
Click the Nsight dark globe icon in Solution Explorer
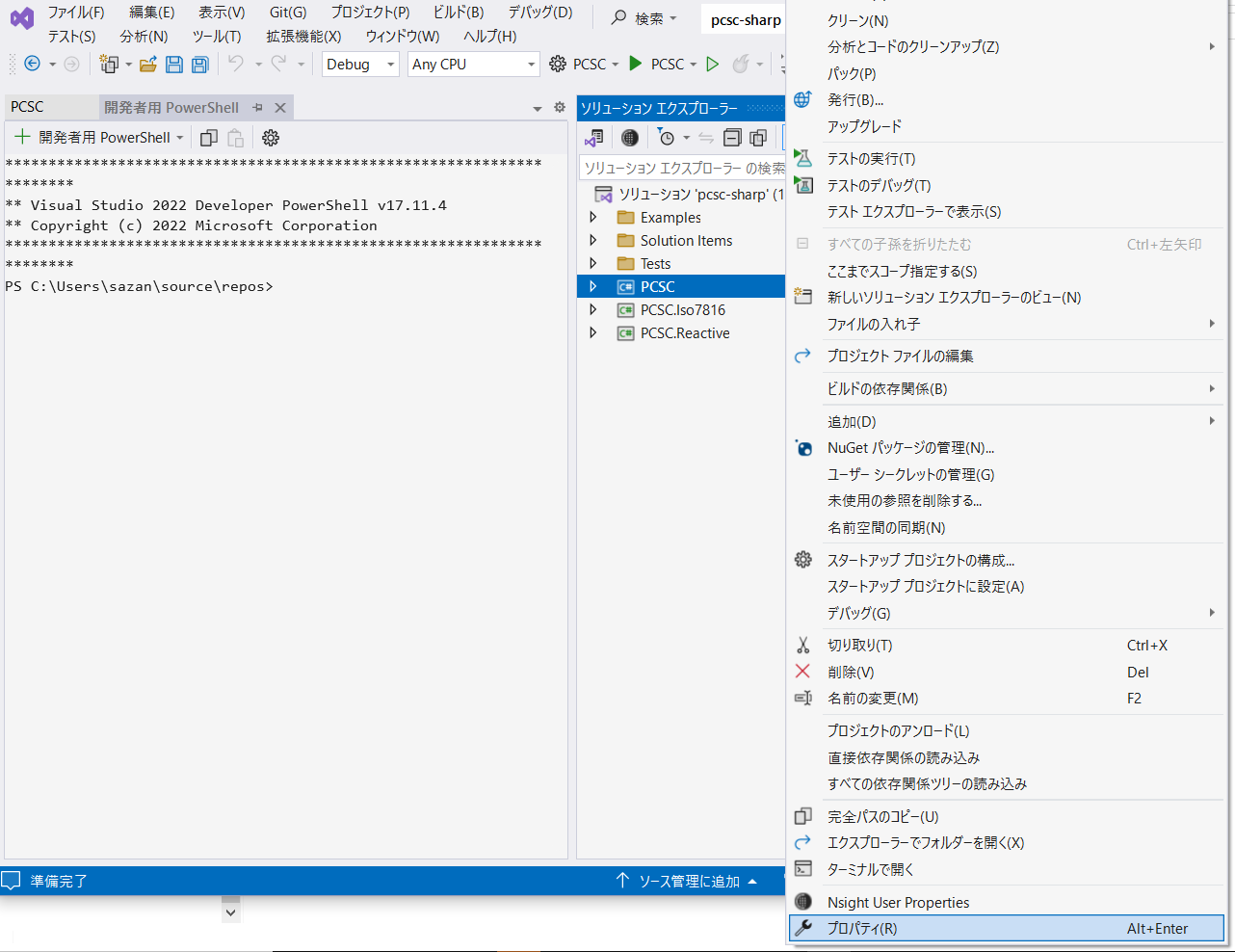pyautogui.click(x=630, y=138)
